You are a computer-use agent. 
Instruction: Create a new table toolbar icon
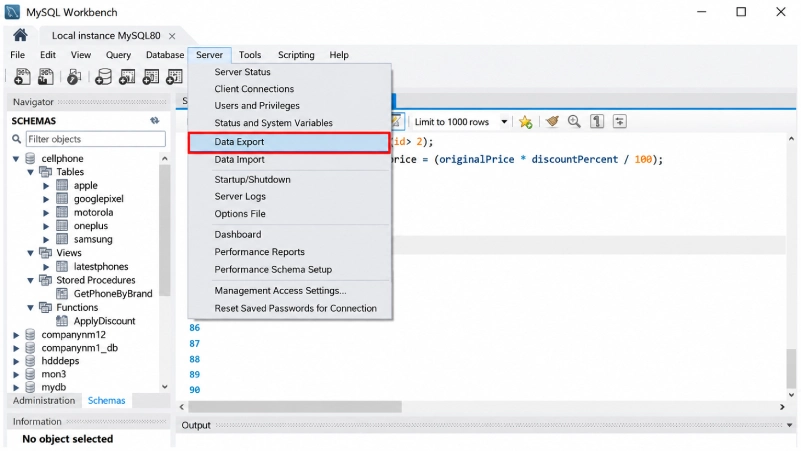(x=127, y=77)
